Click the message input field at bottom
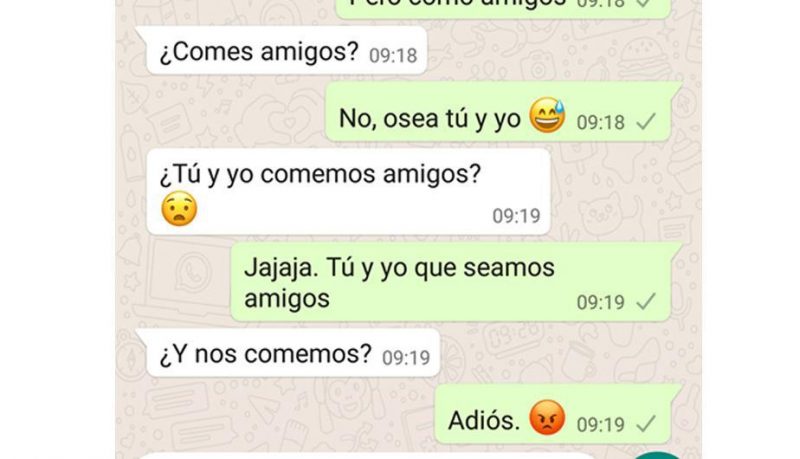This screenshot has width=800, height=459. 367,455
